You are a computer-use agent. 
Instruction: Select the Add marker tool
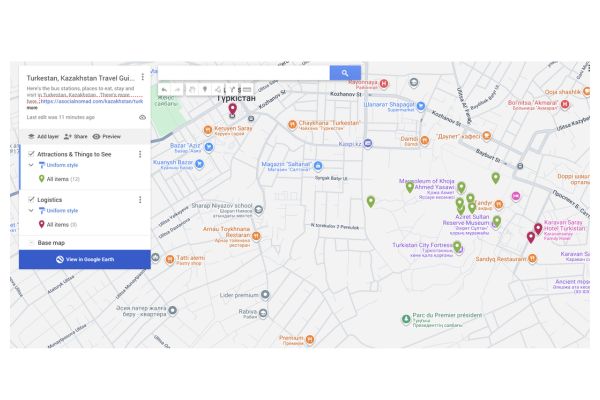click(205, 90)
